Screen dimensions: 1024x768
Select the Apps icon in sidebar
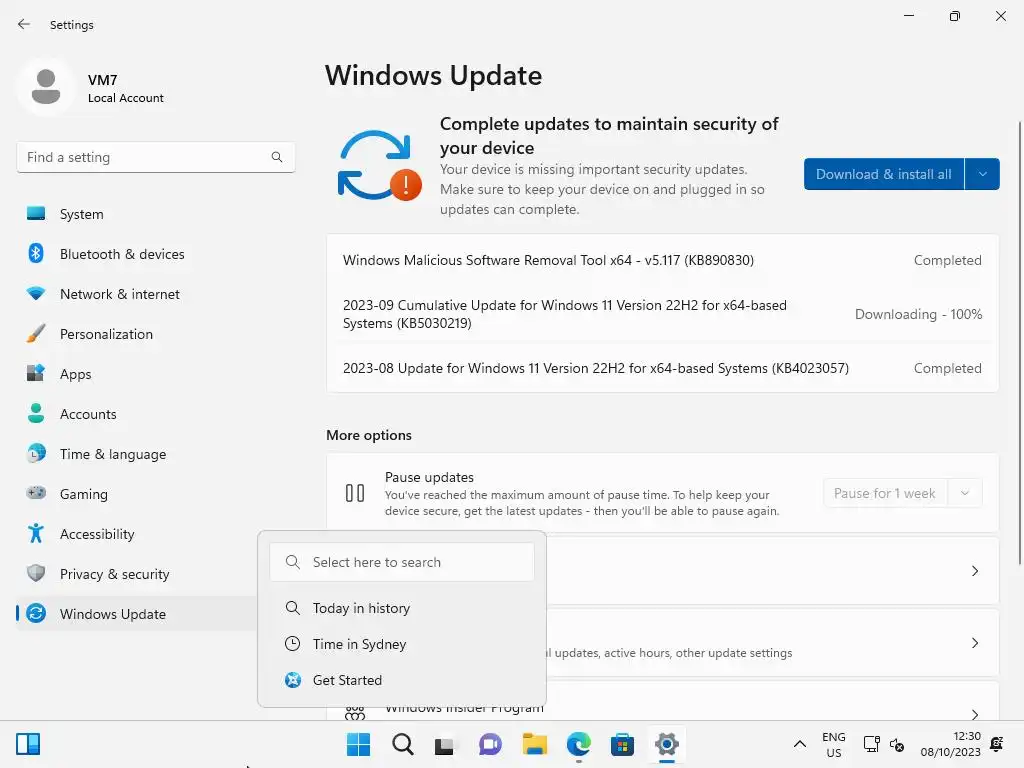click(36, 374)
